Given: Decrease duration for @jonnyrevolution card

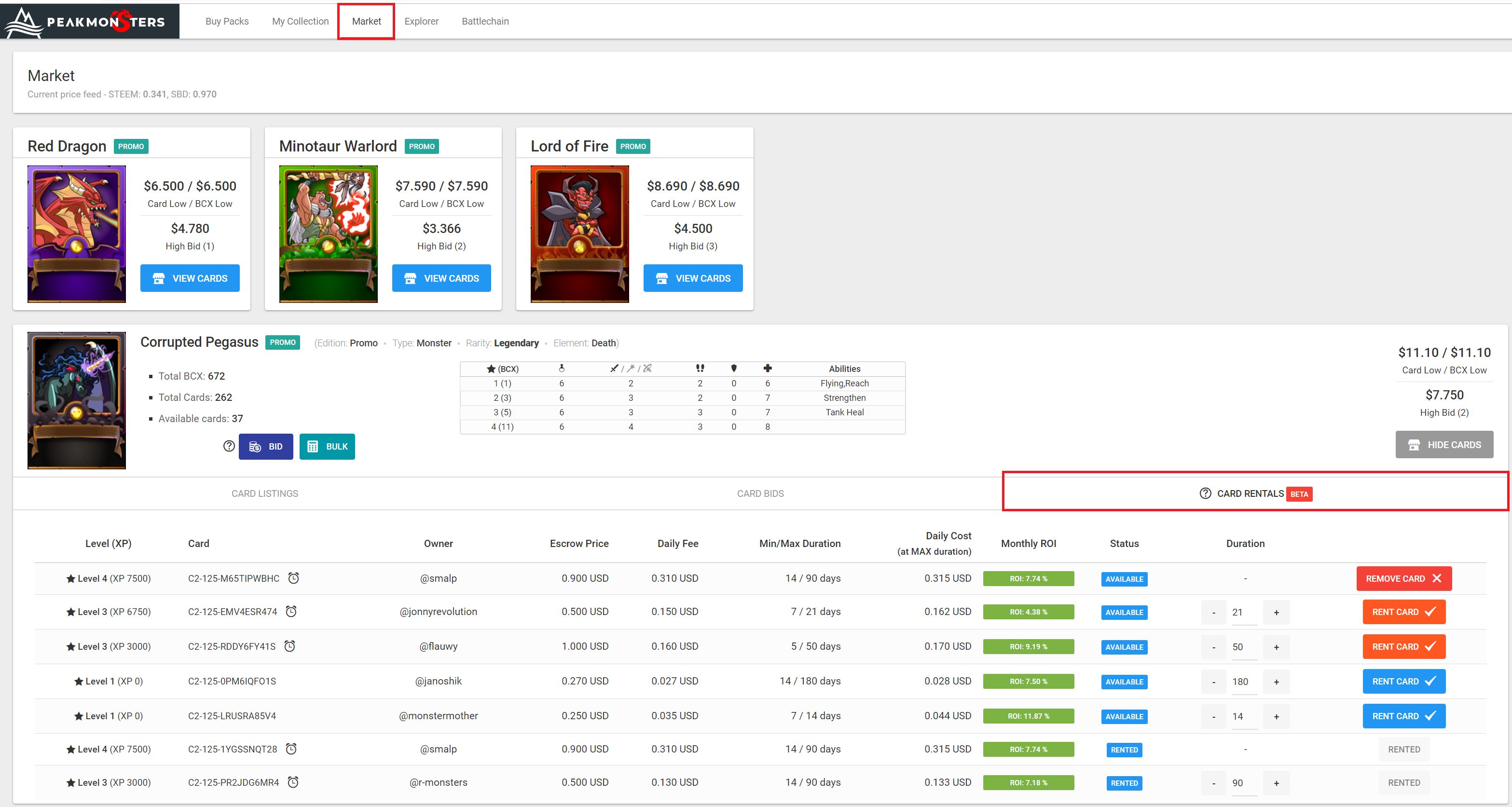Looking at the screenshot, I should pyautogui.click(x=1214, y=613).
